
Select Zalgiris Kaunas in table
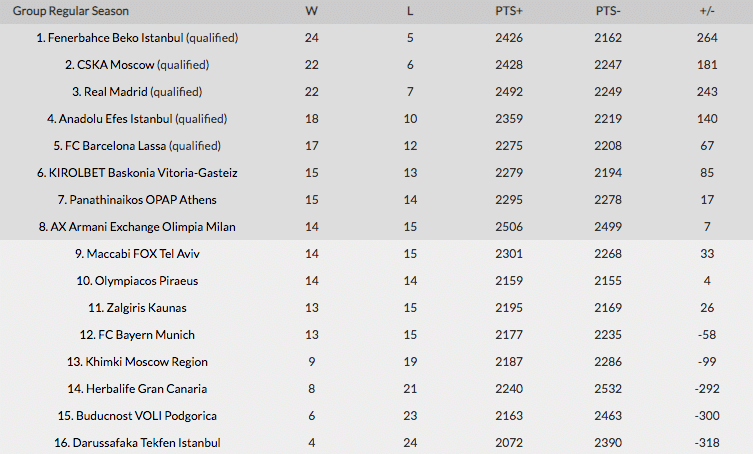pyautogui.click(x=146, y=307)
